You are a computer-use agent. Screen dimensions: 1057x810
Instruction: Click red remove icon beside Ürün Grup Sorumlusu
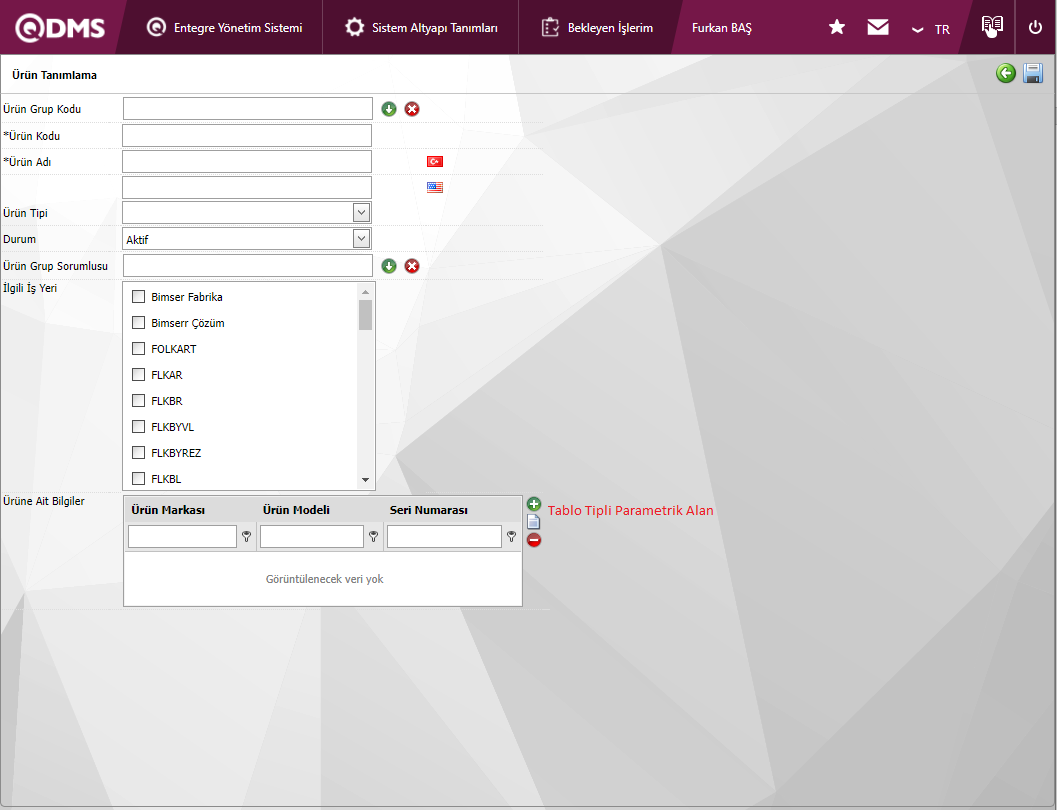412,266
